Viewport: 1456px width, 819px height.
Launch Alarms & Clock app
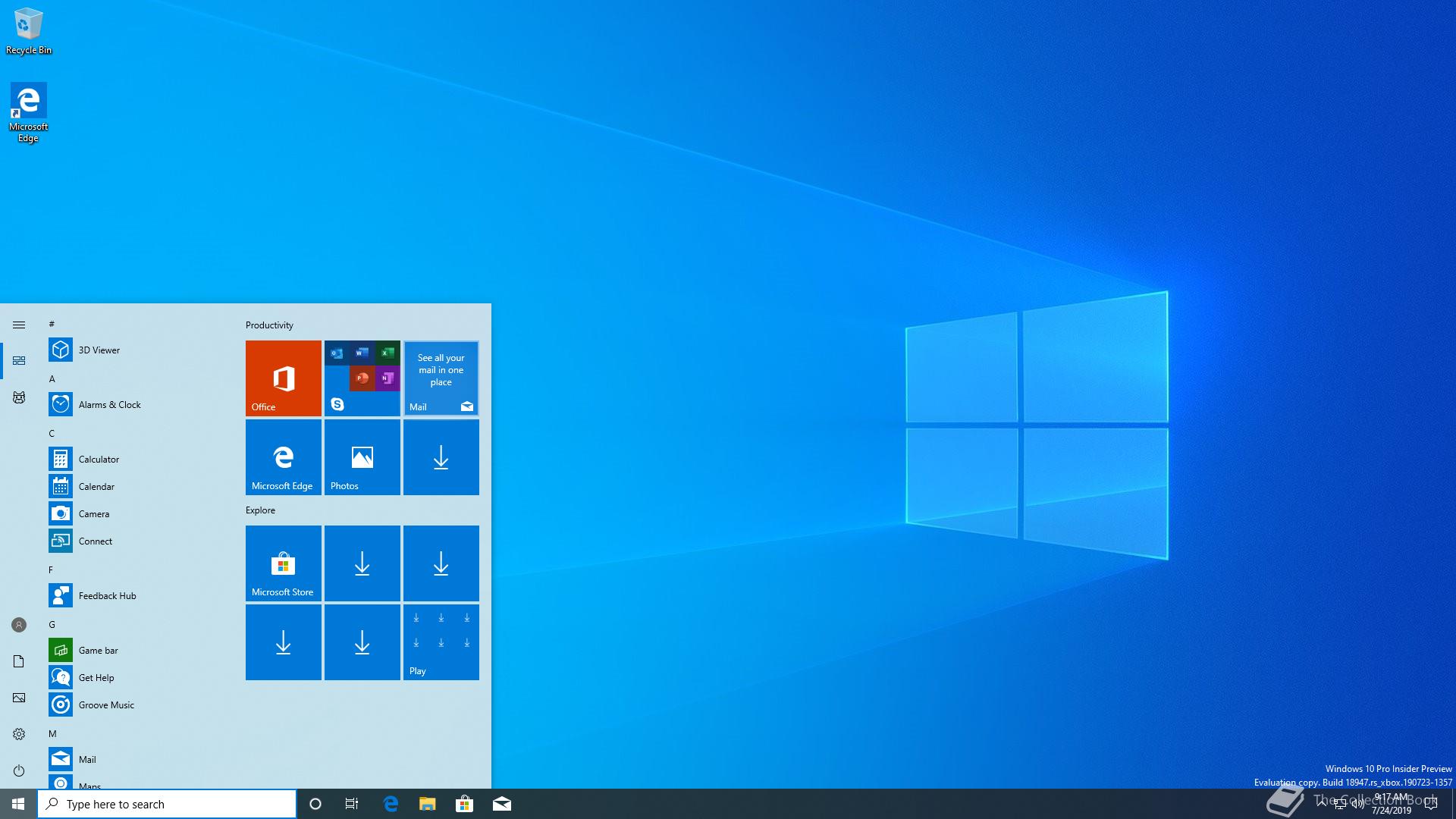tap(136, 404)
